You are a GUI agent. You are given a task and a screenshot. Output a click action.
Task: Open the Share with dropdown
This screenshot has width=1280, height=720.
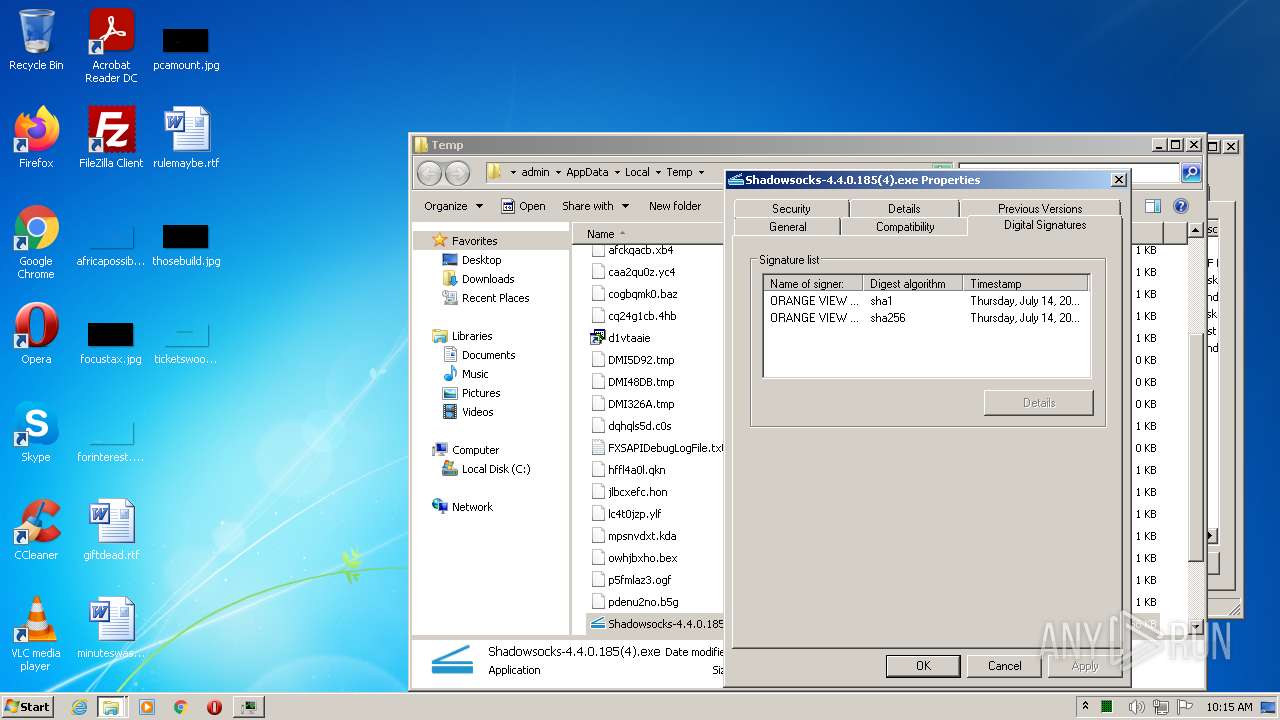point(595,206)
